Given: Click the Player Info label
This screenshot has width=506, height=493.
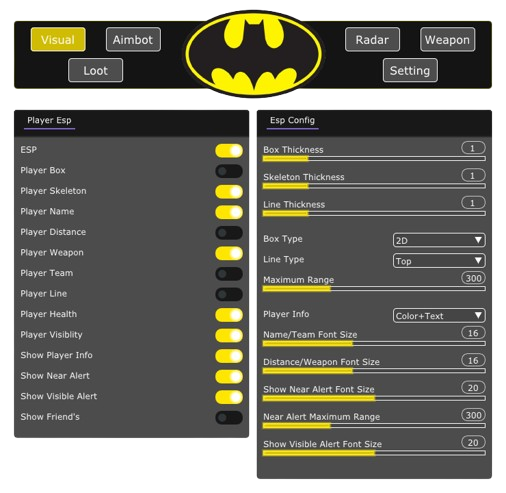Looking at the screenshot, I should pos(286,314).
